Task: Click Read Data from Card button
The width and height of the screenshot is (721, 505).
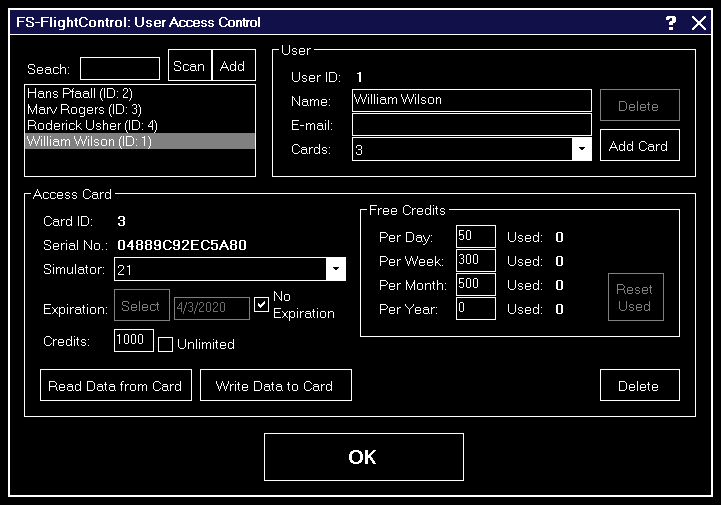Action: (116, 385)
